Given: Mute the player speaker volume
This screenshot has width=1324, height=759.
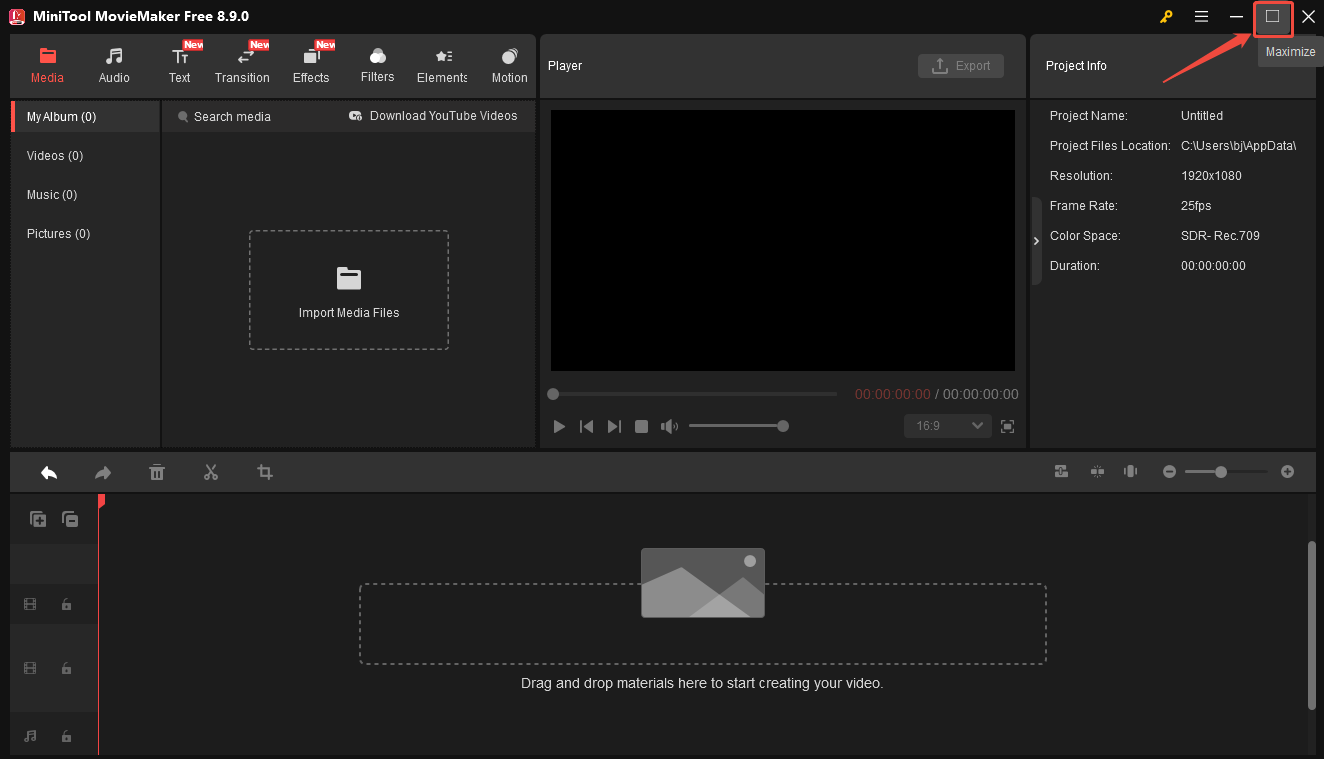Looking at the screenshot, I should (669, 427).
